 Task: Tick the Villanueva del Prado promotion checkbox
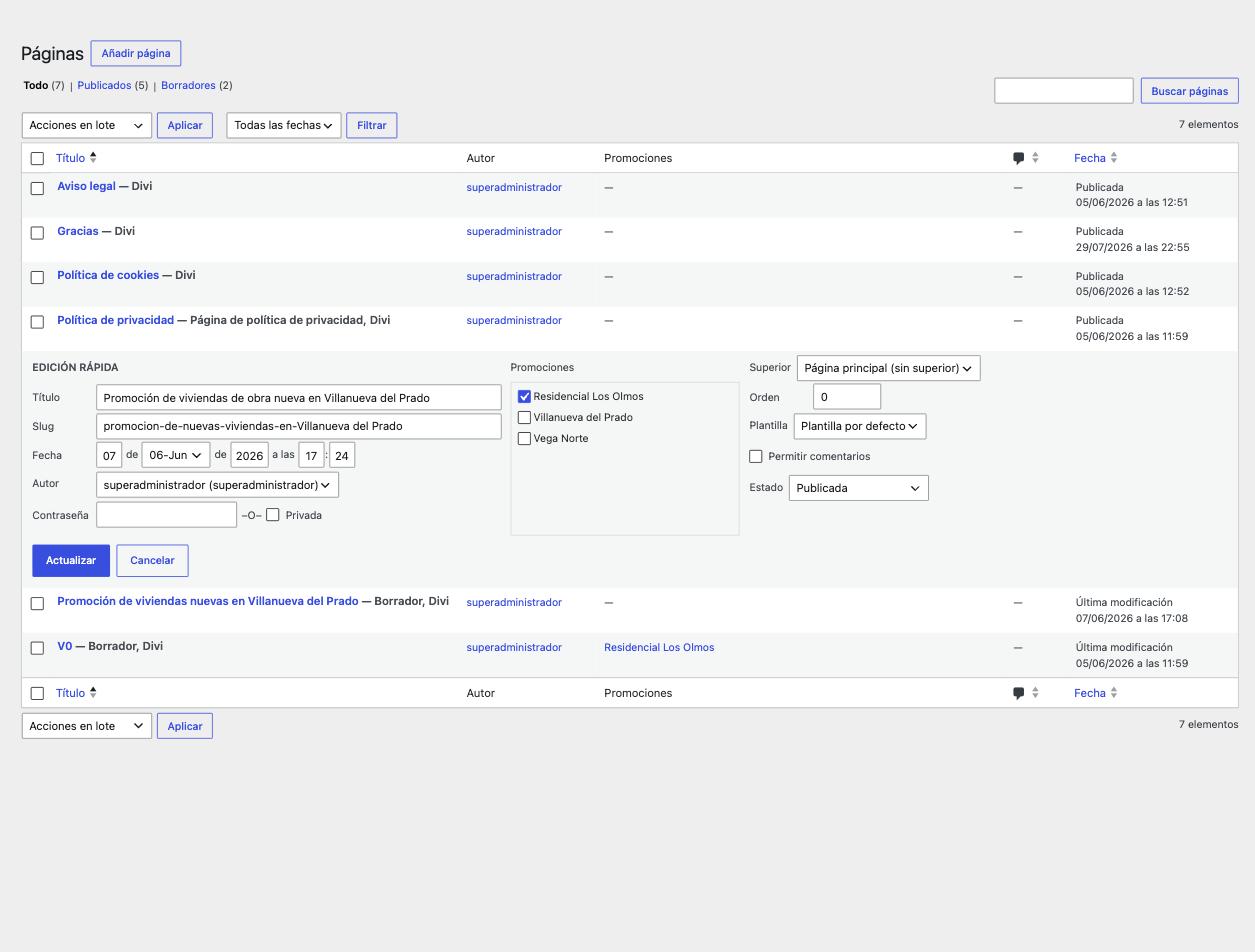(524, 418)
